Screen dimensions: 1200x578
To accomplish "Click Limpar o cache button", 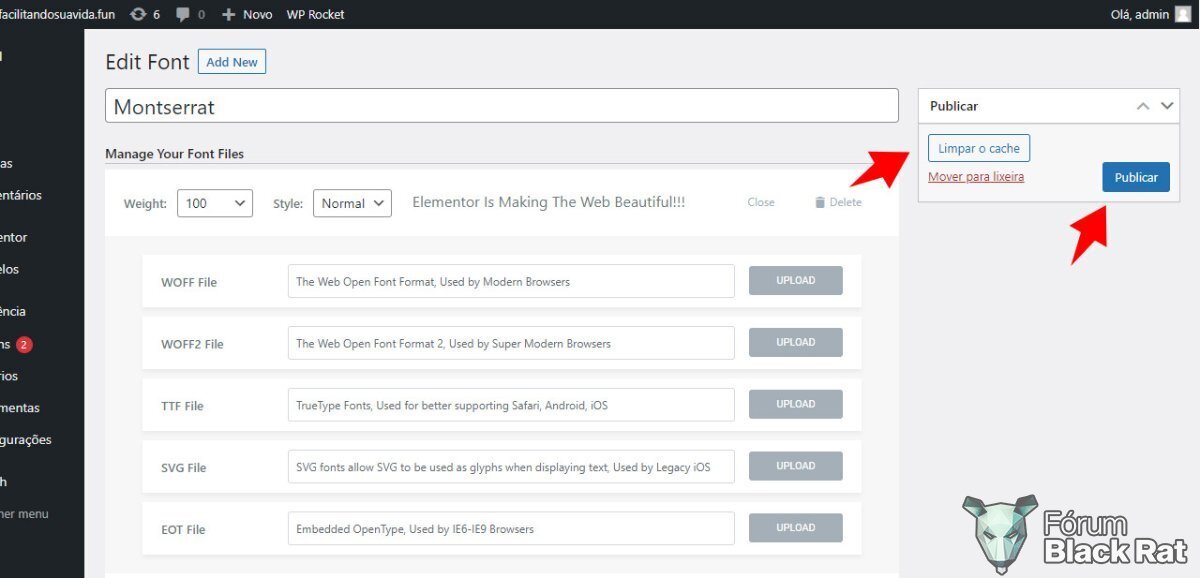I will click(979, 148).
